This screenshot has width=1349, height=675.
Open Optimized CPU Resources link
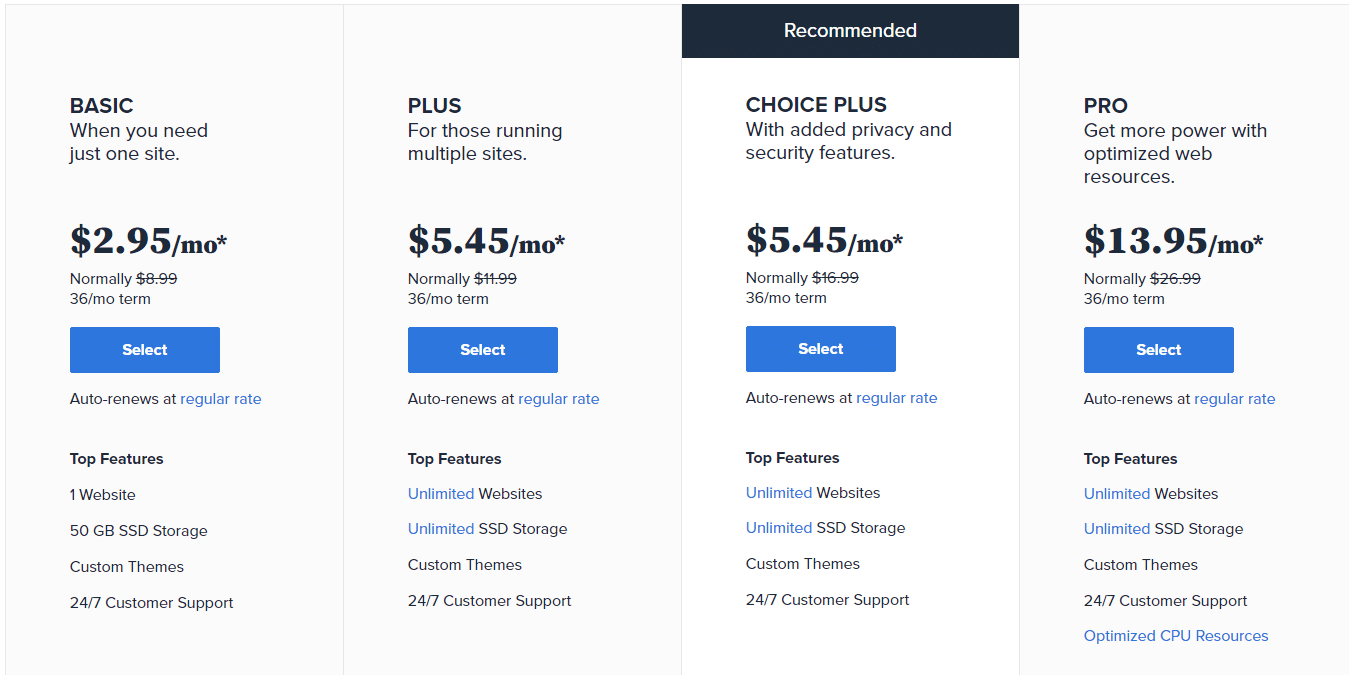(1176, 636)
